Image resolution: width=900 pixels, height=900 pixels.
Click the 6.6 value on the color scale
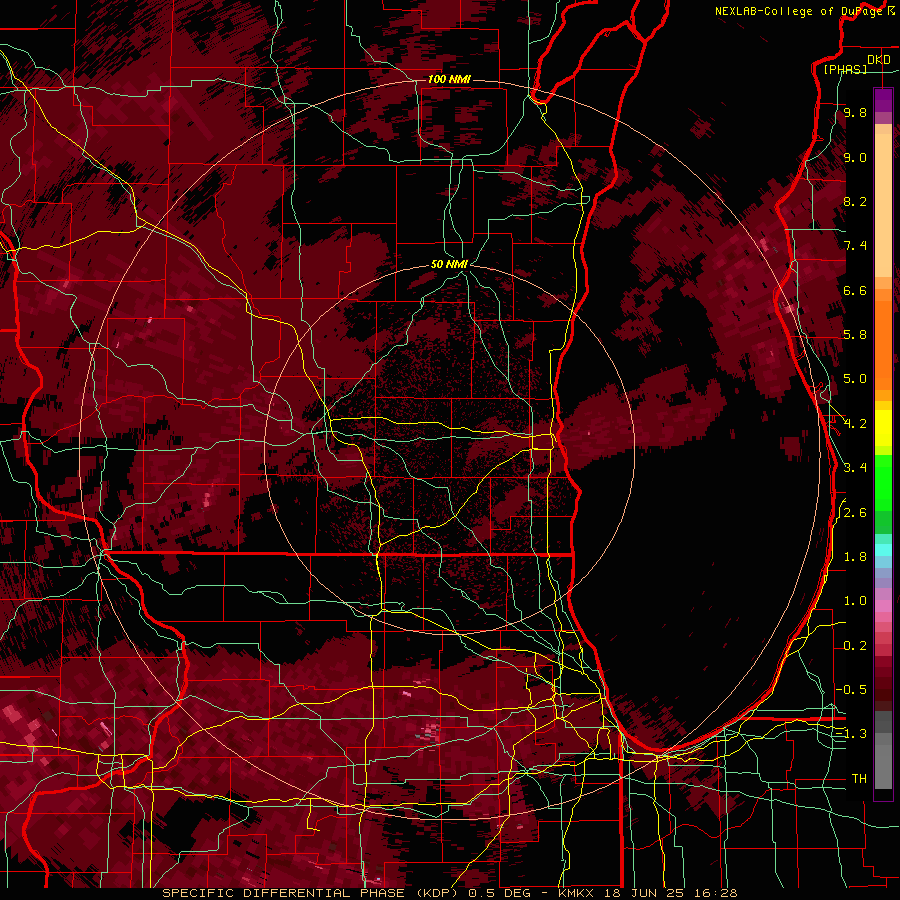855,290
